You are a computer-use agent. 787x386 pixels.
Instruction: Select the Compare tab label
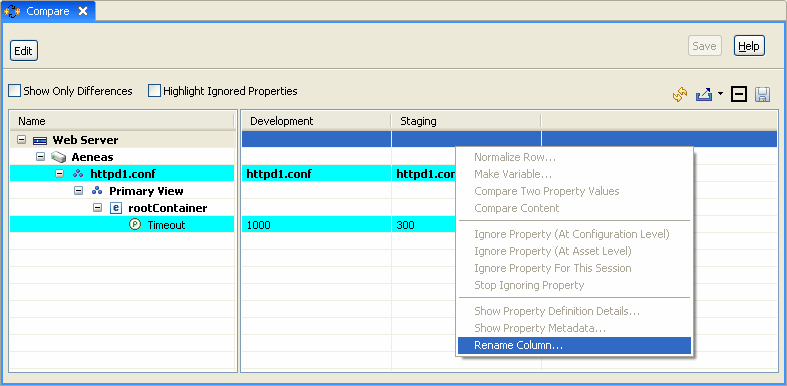(x=48, y=11)
